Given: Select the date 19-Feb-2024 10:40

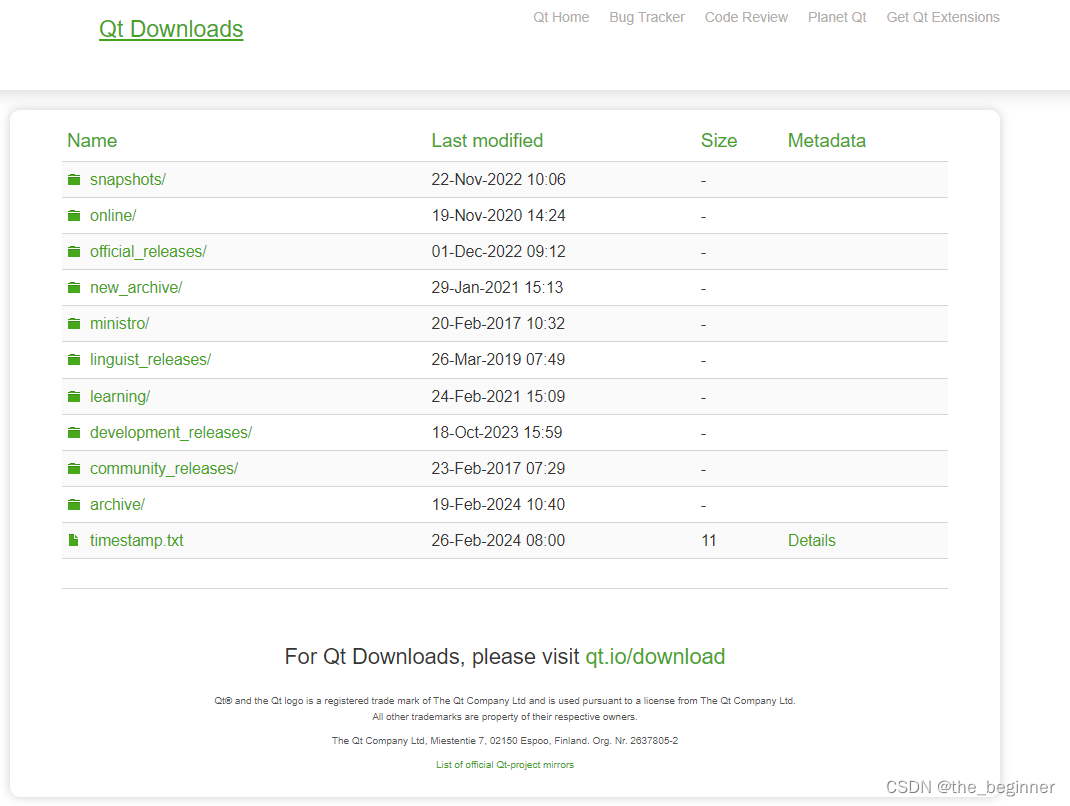Looking at the screenshot, I should (498, 505).
